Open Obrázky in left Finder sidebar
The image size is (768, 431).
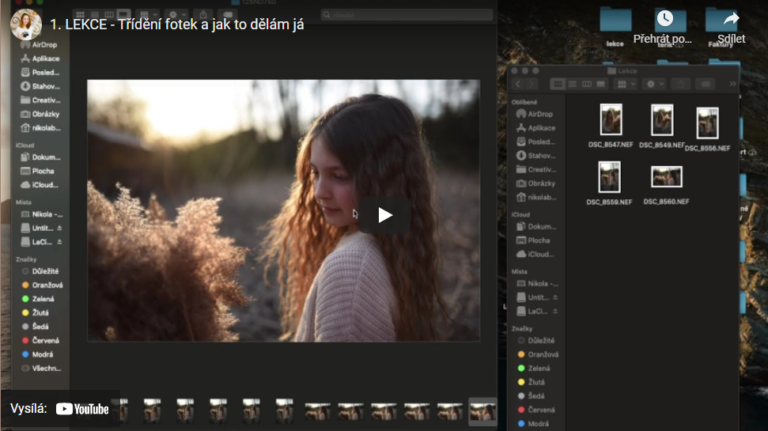(x=40, y=114)
